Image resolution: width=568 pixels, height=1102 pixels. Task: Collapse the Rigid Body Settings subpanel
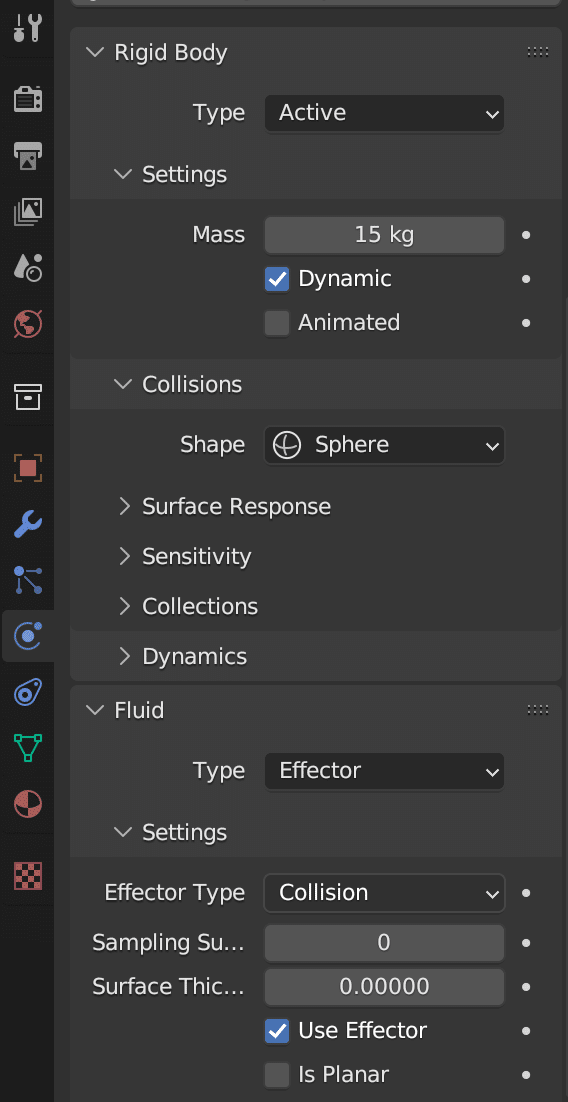coord(123,174)
